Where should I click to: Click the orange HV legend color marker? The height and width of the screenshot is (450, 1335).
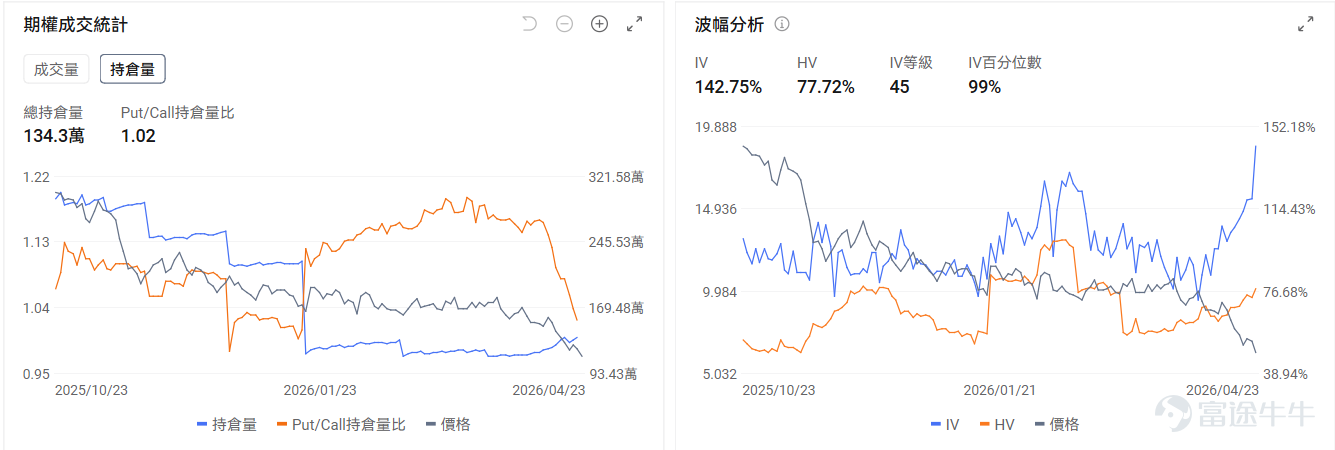[985, 425]
